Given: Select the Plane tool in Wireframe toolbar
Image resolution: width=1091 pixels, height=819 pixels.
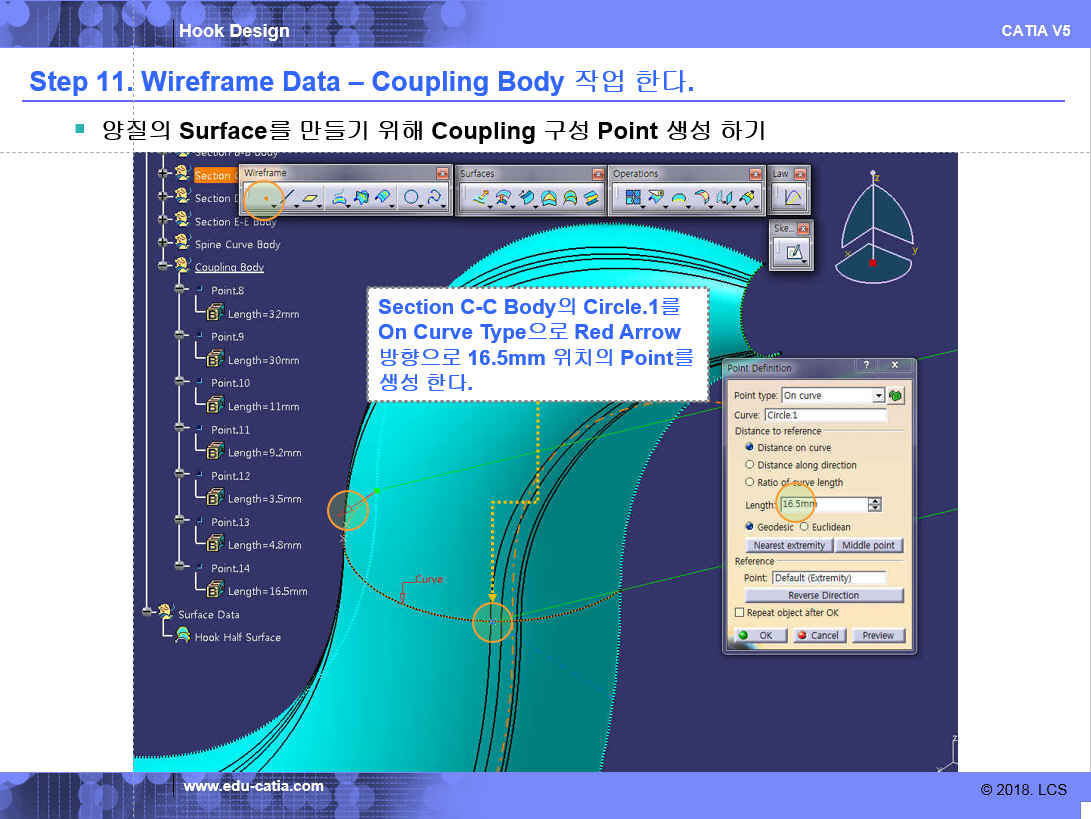Looking at the screenshot, I should (x=312, y=198).
